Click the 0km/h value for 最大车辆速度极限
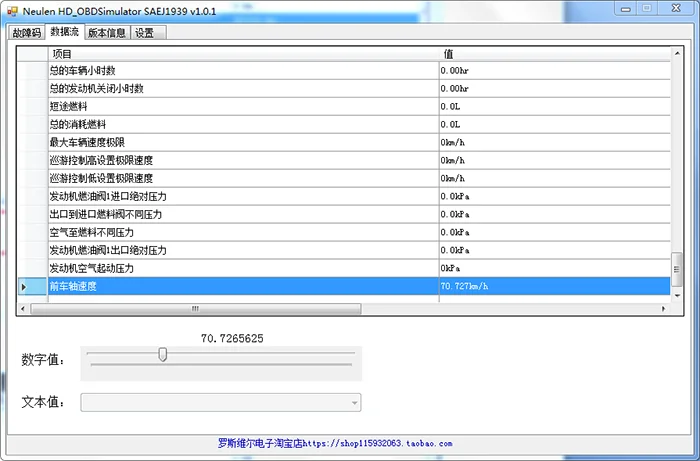Screen dimensions: 700x461 tap(555, 142)
